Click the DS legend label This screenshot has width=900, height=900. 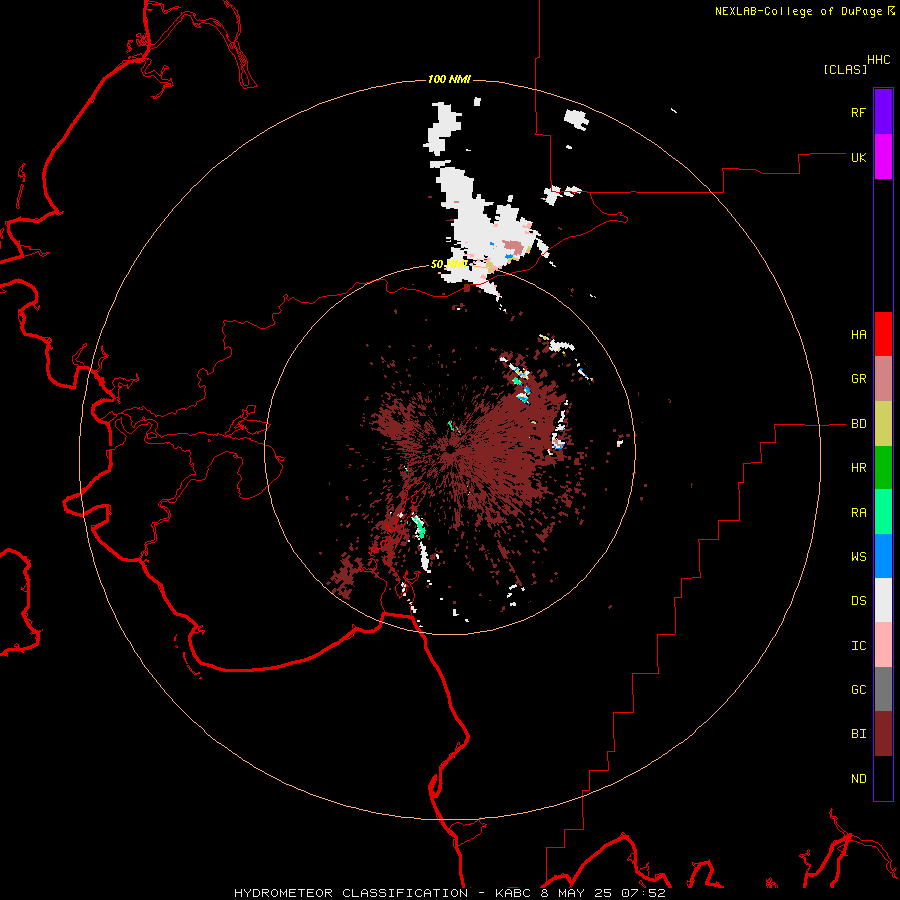(858, 601)
